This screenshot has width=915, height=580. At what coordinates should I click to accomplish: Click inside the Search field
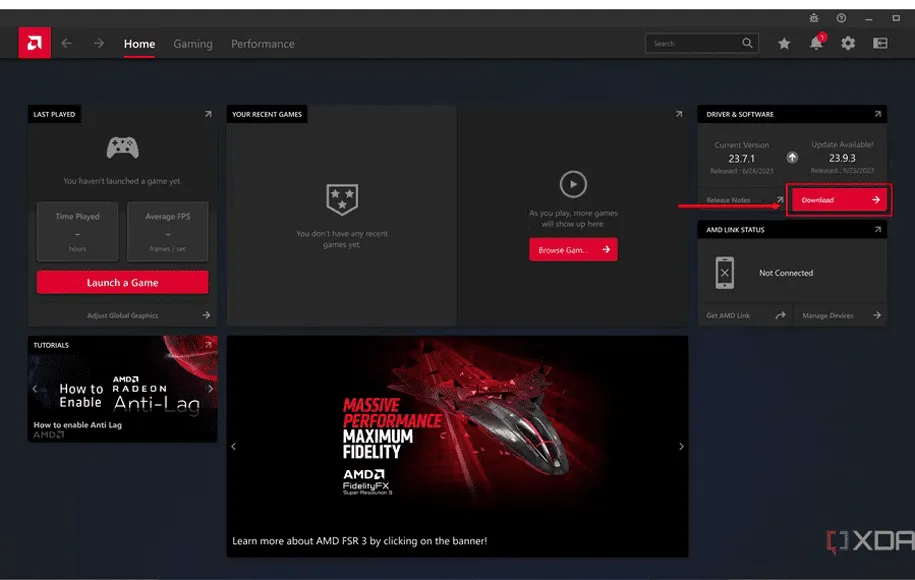click(x=695, y=44)
